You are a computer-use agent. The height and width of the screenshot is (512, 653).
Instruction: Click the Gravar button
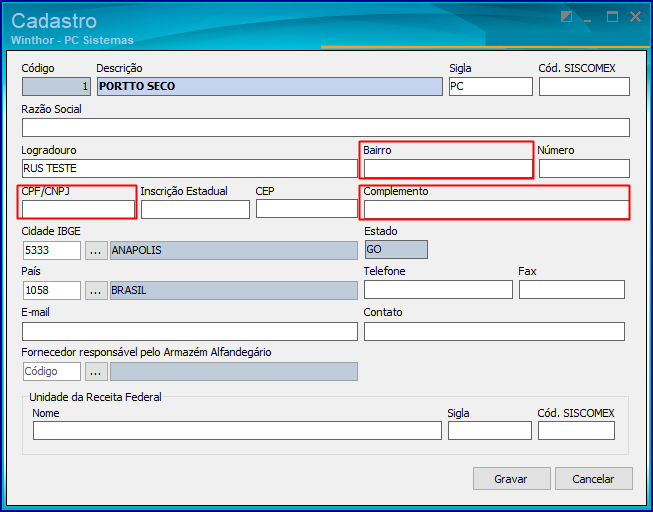click(511, 479)
